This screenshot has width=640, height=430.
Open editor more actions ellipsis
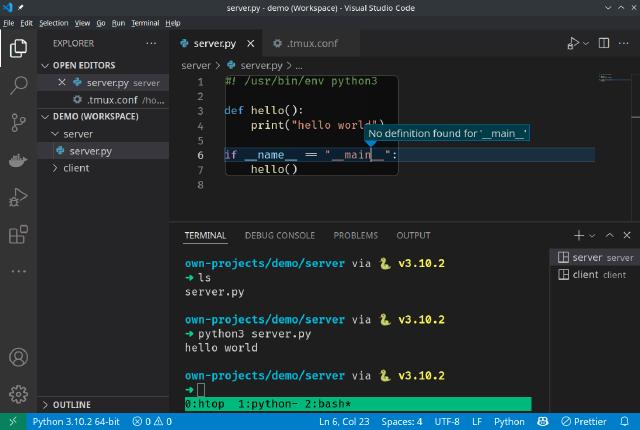pyautogui.click(x=624, y=43)
